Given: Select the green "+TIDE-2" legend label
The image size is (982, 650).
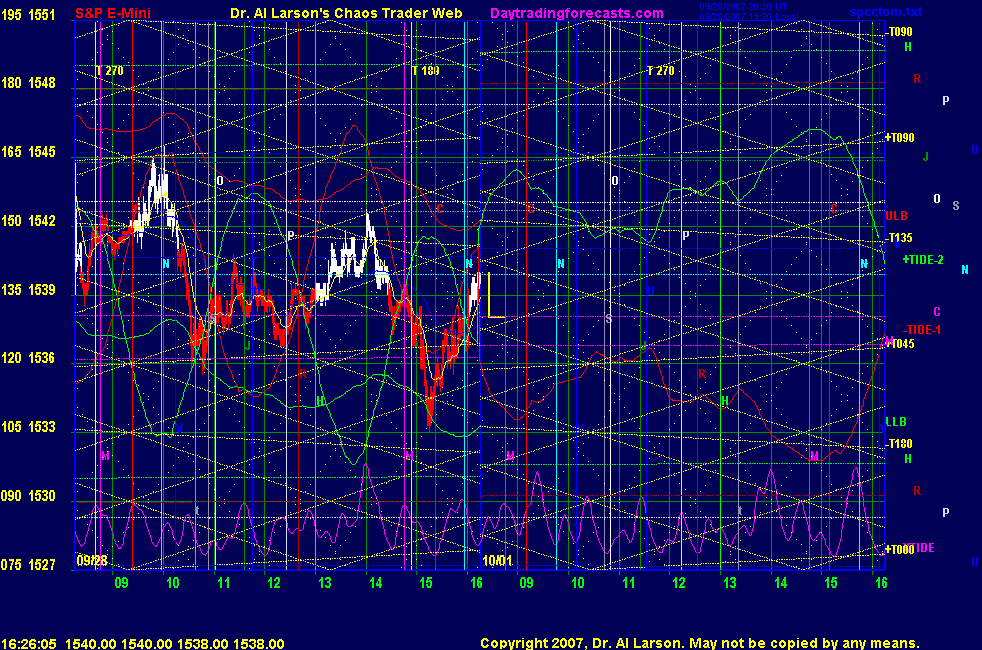Looking at the screenshot, I should point(923,260).
